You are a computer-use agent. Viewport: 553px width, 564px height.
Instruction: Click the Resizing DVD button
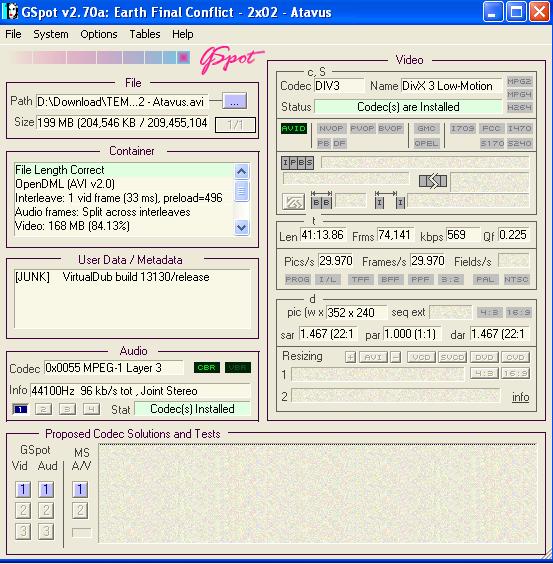click(484, 357)
